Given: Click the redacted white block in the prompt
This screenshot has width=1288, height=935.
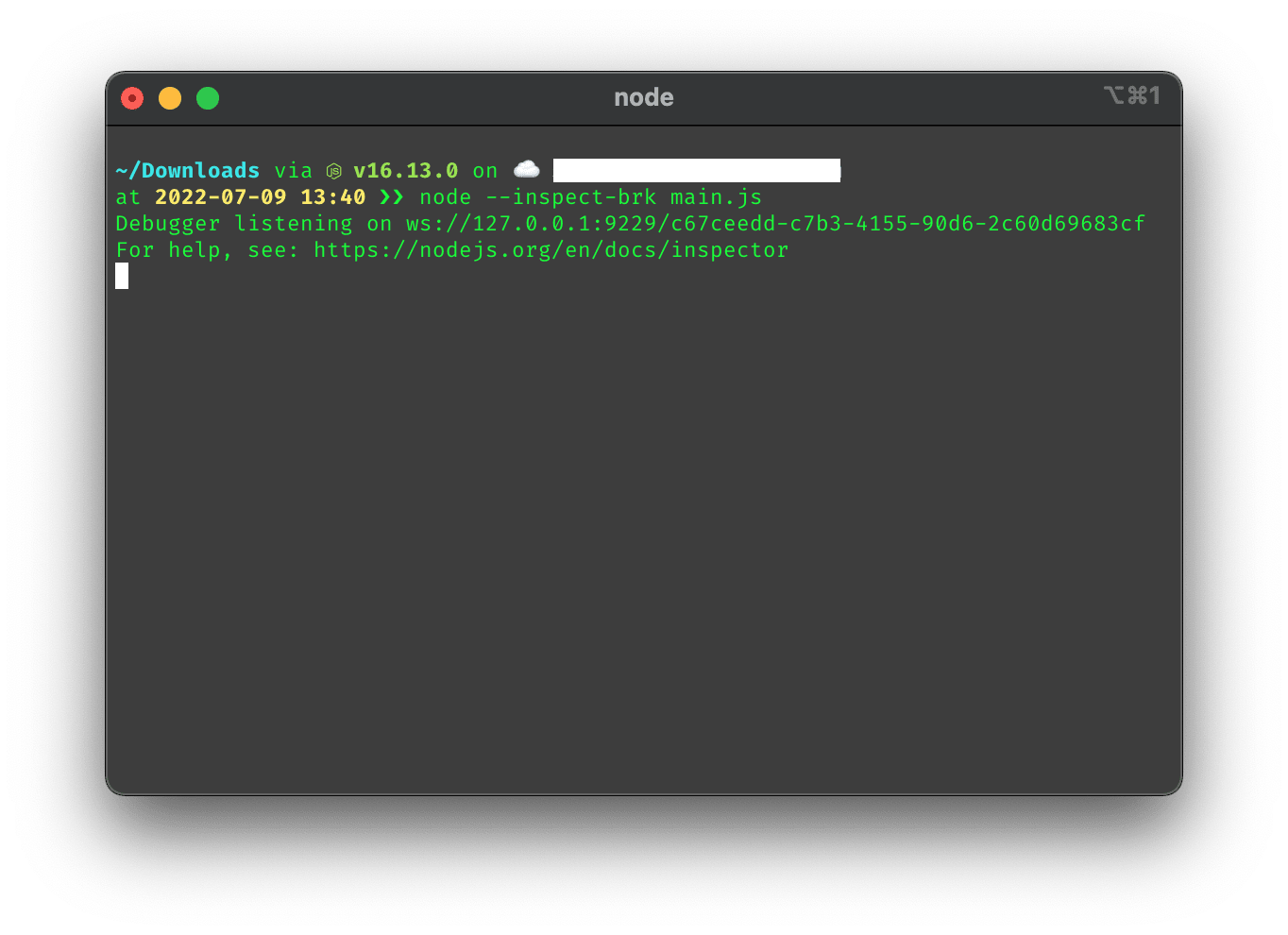Looking at the screenshot, I should [x=696, y=170].
